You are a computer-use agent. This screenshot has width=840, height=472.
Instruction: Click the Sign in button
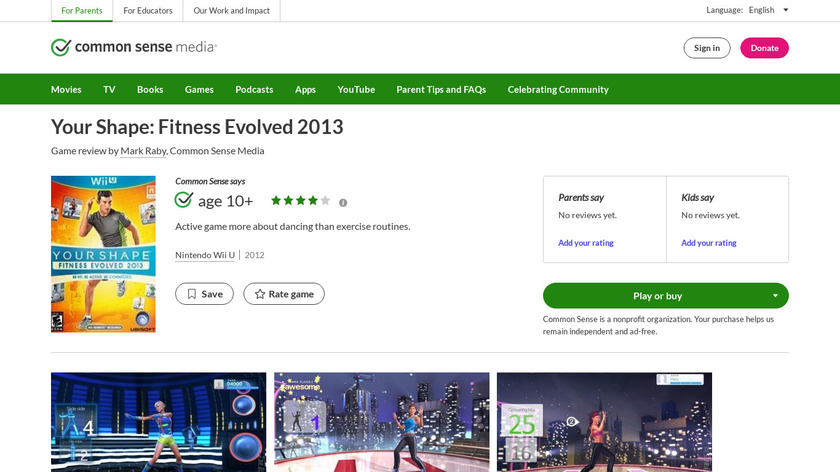(707, 48)
